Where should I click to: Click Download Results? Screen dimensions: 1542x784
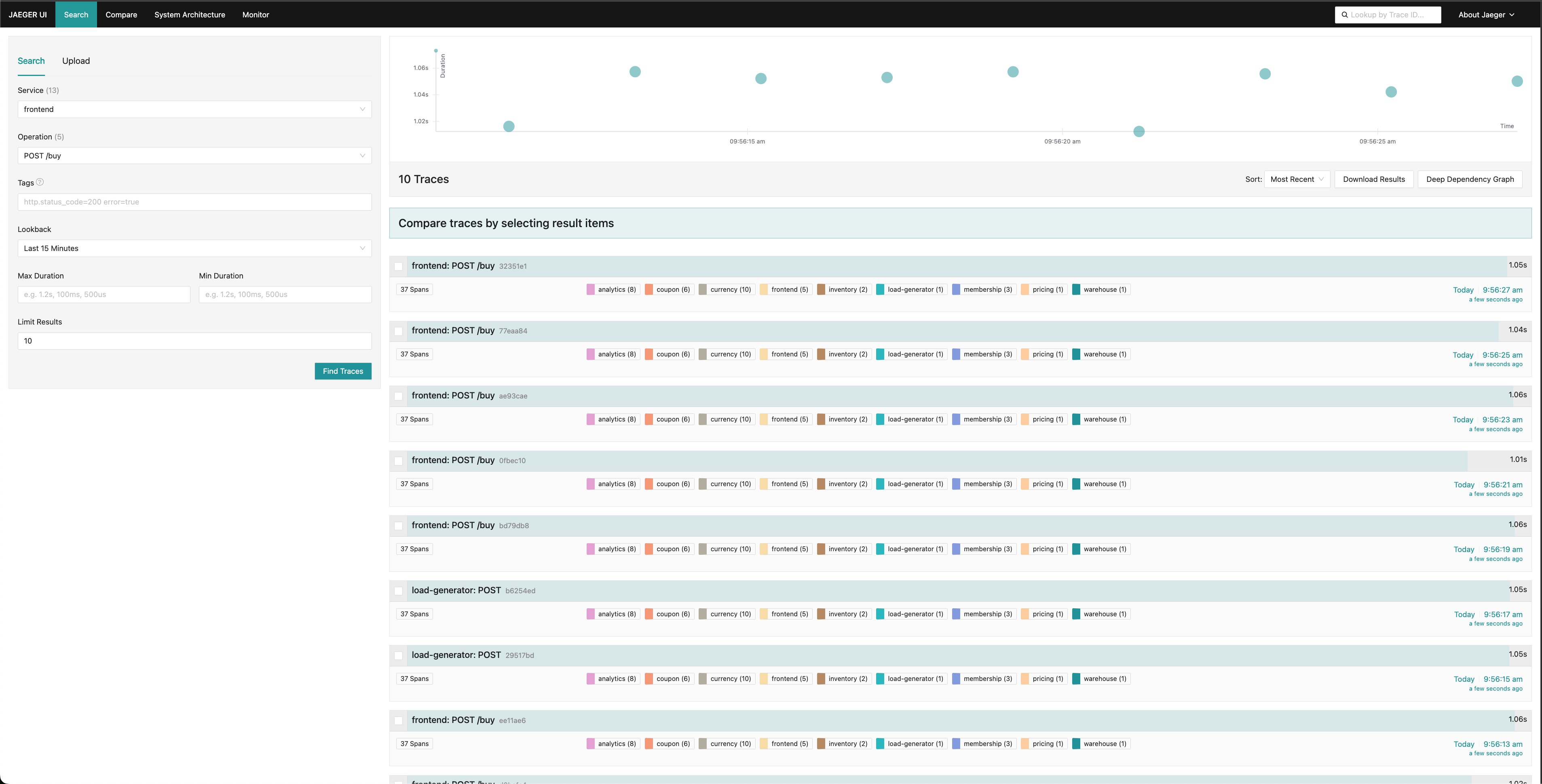click(x=1374, y=179)
